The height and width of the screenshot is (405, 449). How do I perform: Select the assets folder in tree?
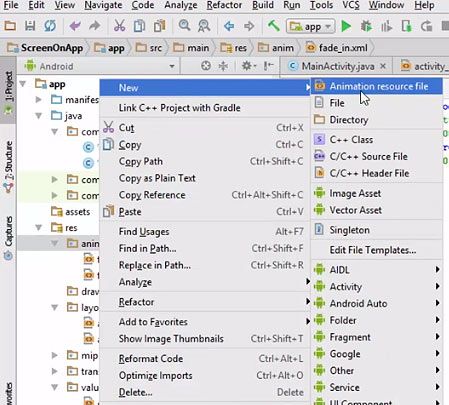71,212
